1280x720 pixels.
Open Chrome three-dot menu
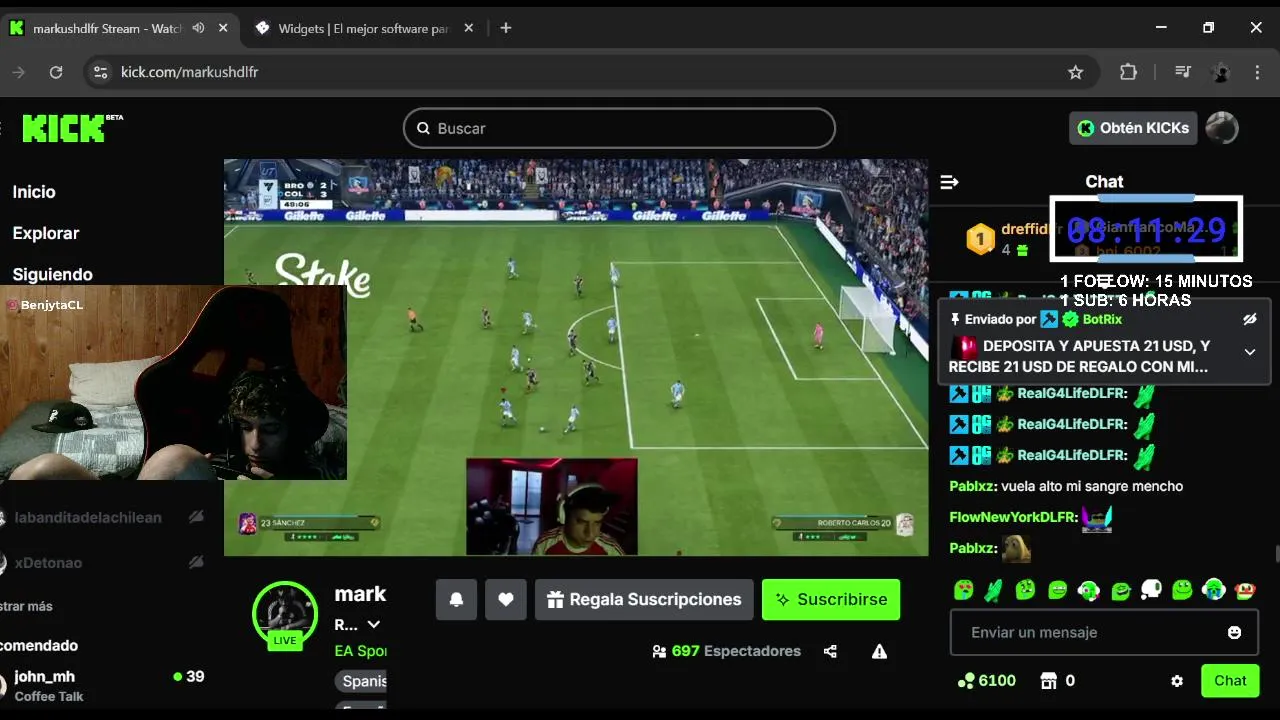1258,72
